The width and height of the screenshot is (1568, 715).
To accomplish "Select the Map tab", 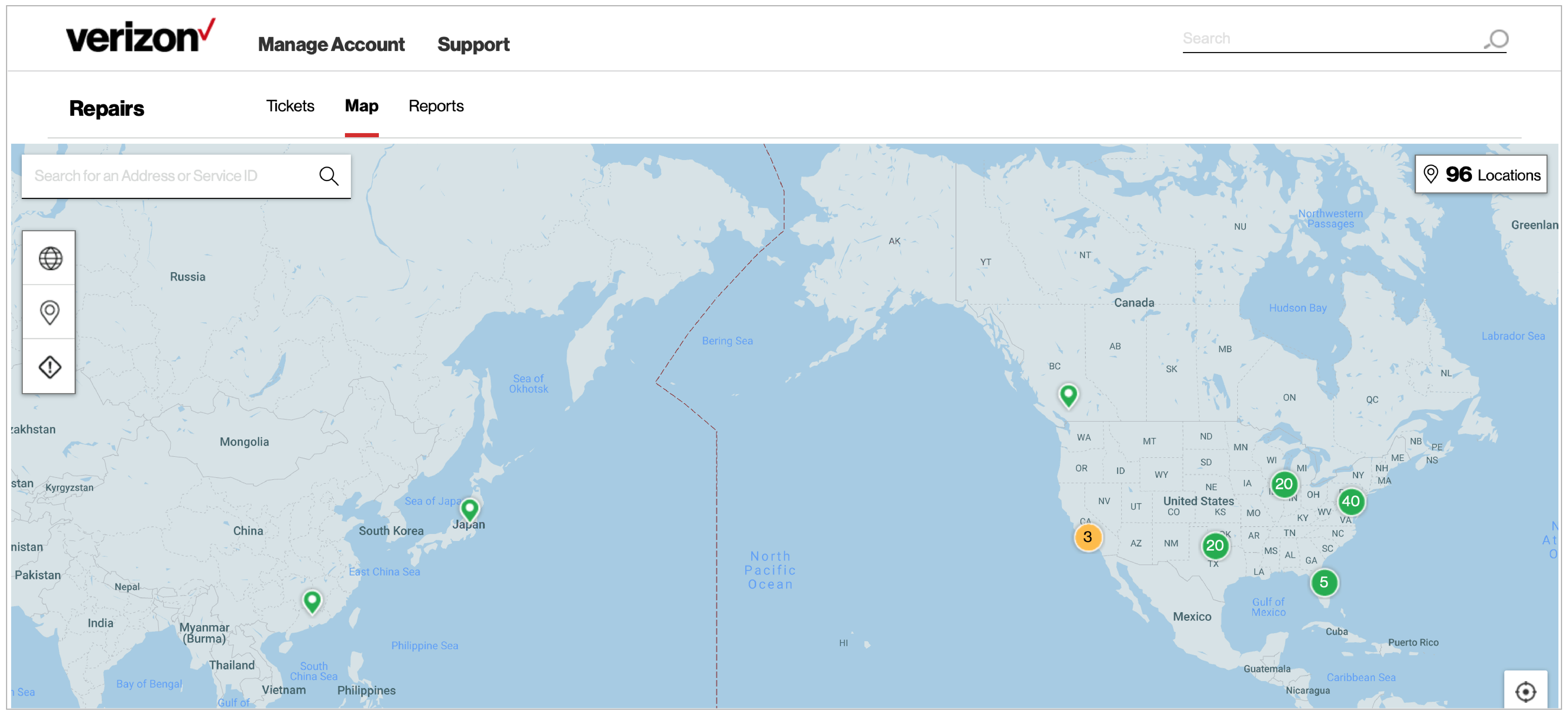I will point(362,106).
